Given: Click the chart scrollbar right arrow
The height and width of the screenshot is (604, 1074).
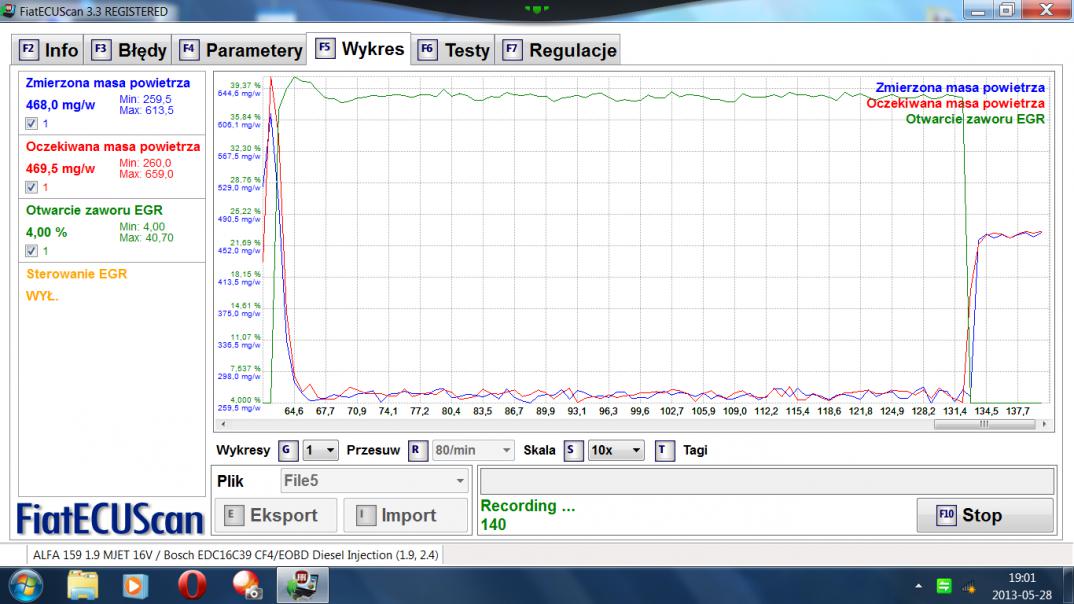Looking at the screenshot, I should pyautogui.click(x=1044, y=425).
